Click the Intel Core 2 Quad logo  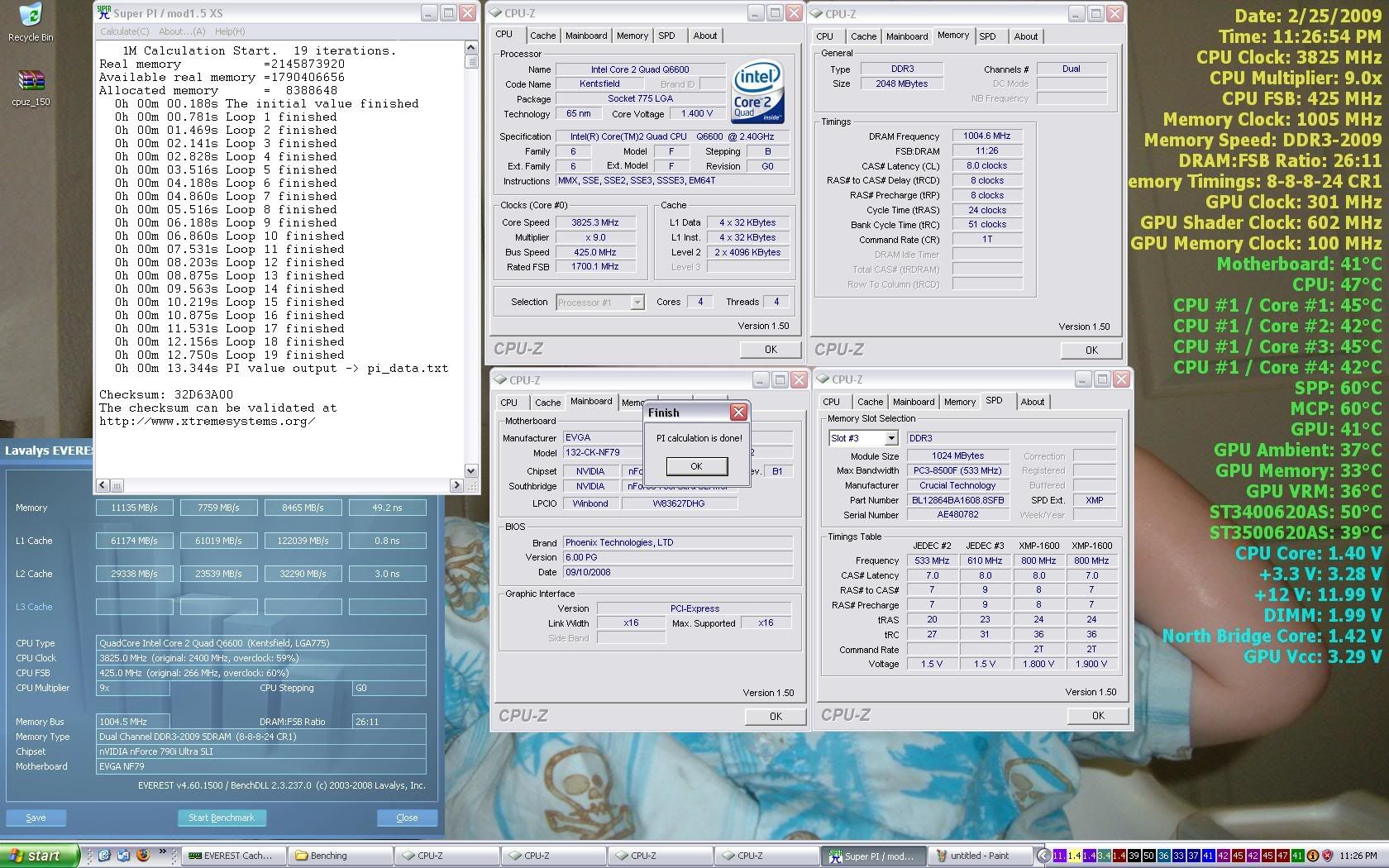(x=757, y=93)
